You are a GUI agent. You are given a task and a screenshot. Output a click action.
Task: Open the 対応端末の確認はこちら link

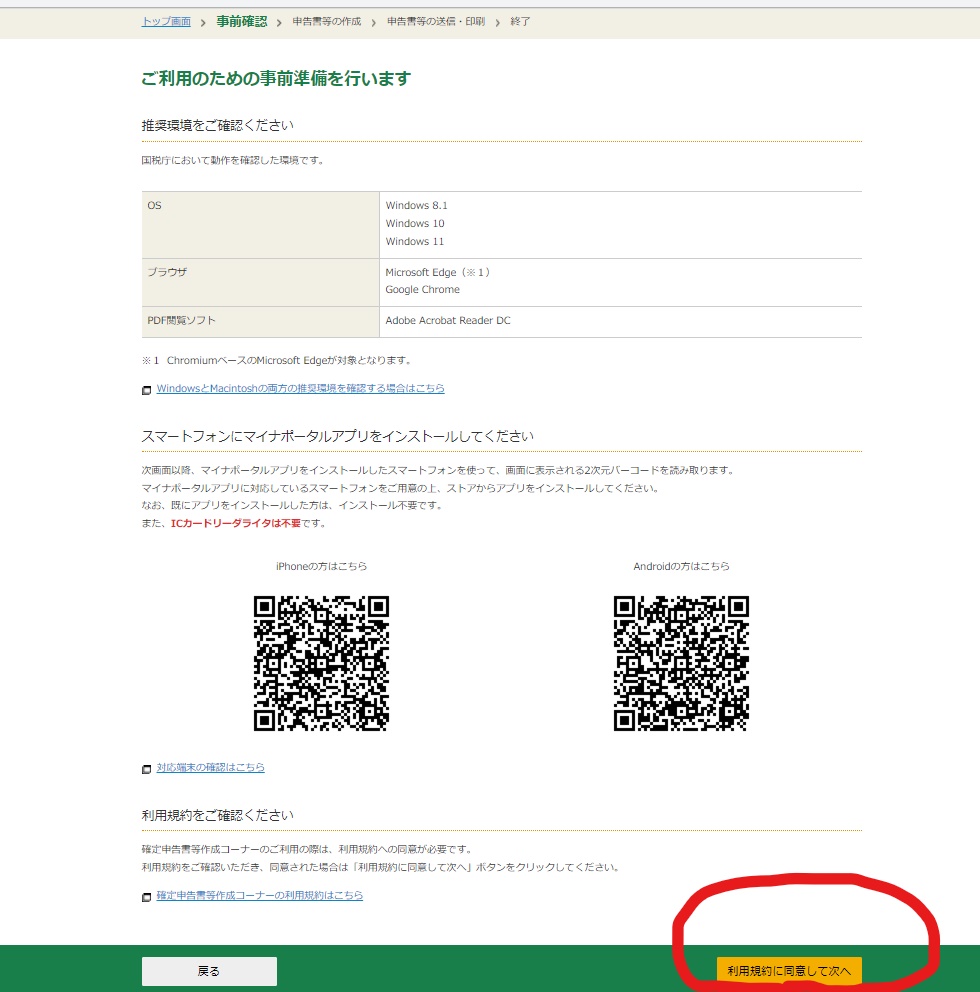click(x=211, y=767)
